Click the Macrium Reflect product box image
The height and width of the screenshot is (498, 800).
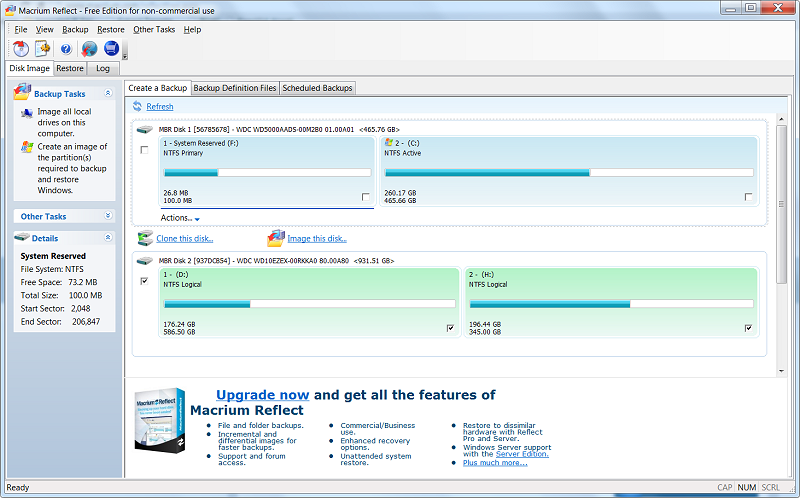tap(160, 420)
